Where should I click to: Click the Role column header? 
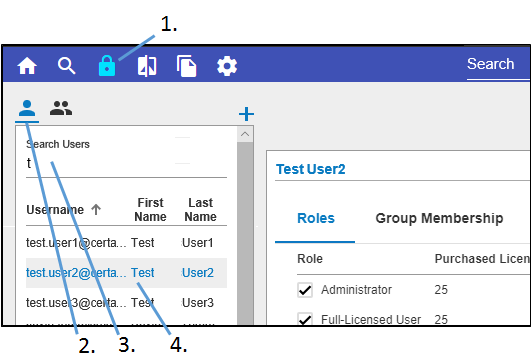(310, 259)
